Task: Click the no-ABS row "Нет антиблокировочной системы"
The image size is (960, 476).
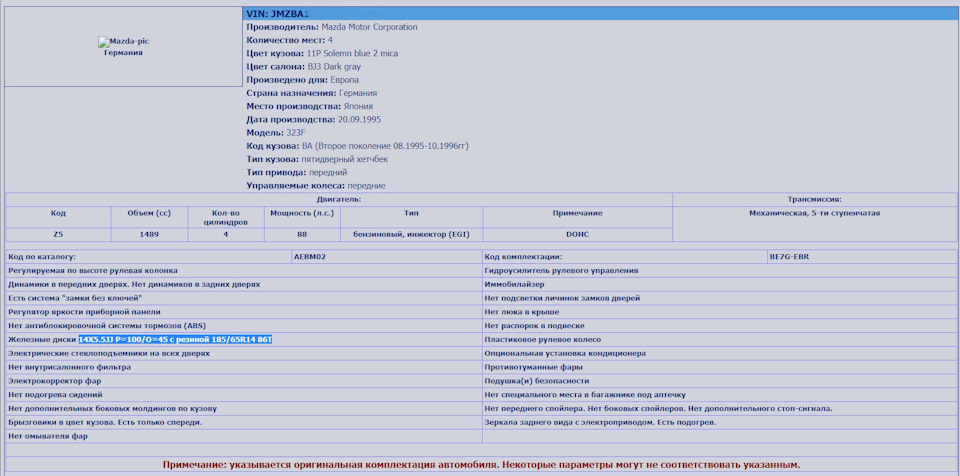Action: (244, 325)
